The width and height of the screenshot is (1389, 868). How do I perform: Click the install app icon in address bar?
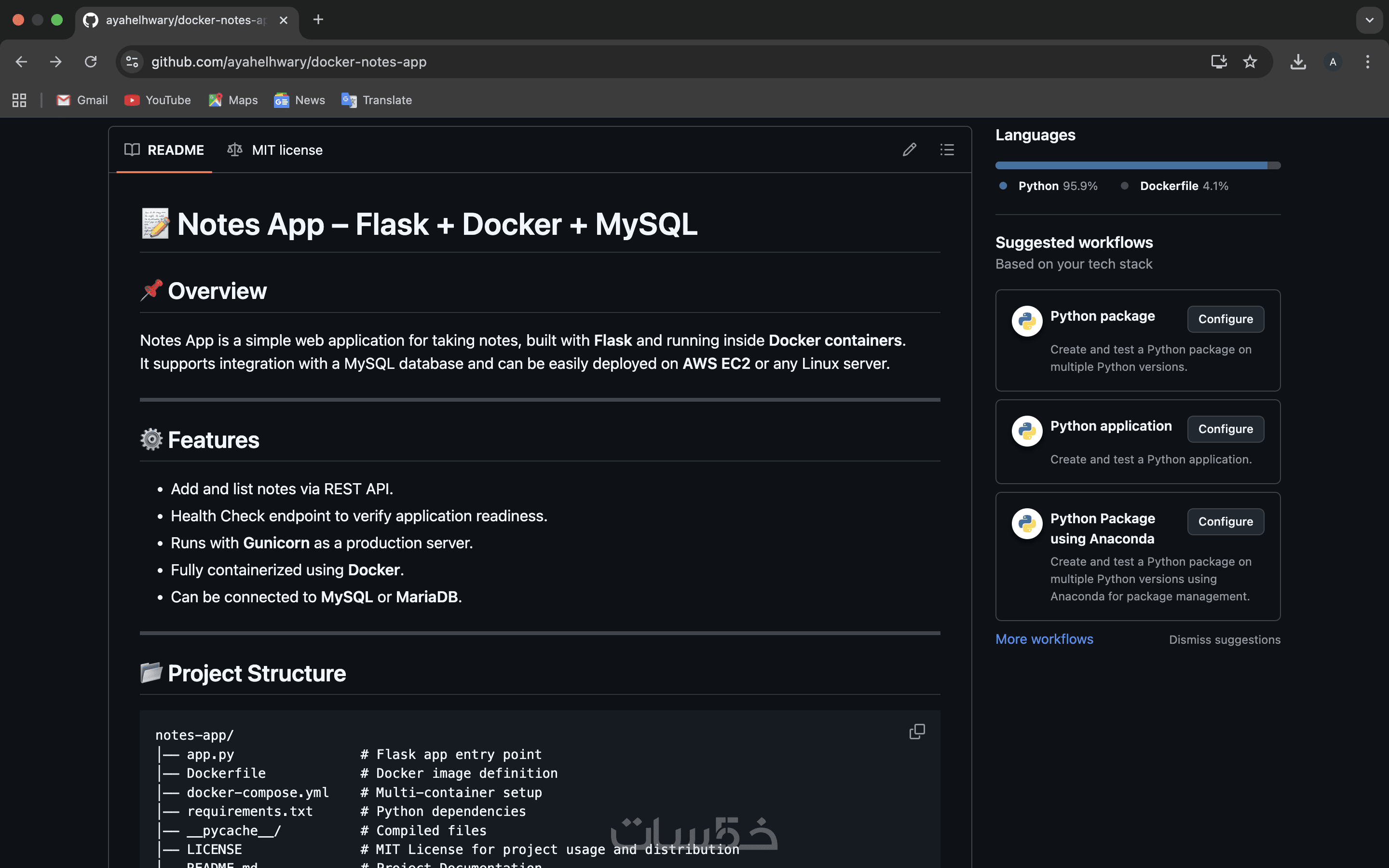click(1219, 62)
